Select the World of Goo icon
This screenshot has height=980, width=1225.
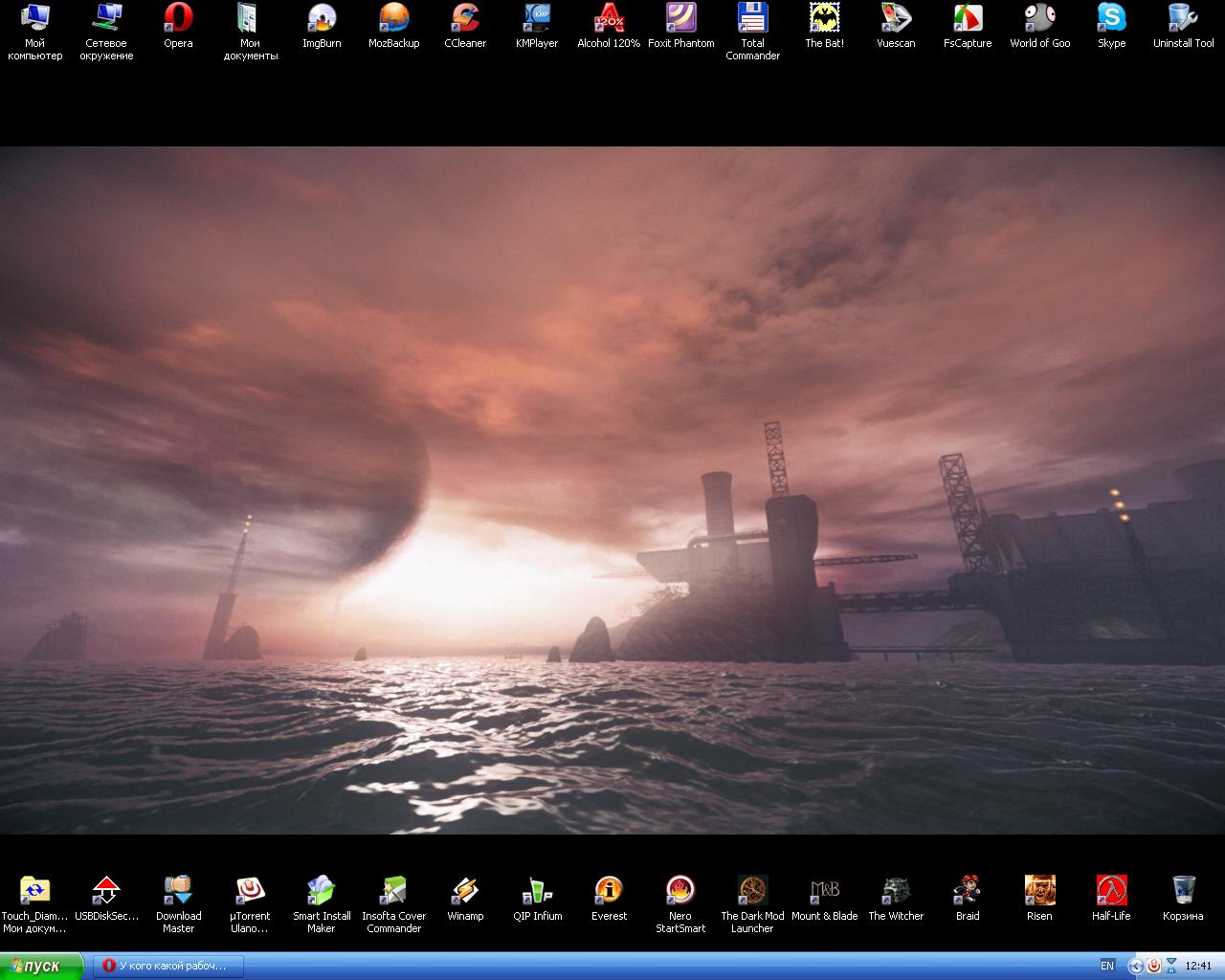click(1039, 19)
